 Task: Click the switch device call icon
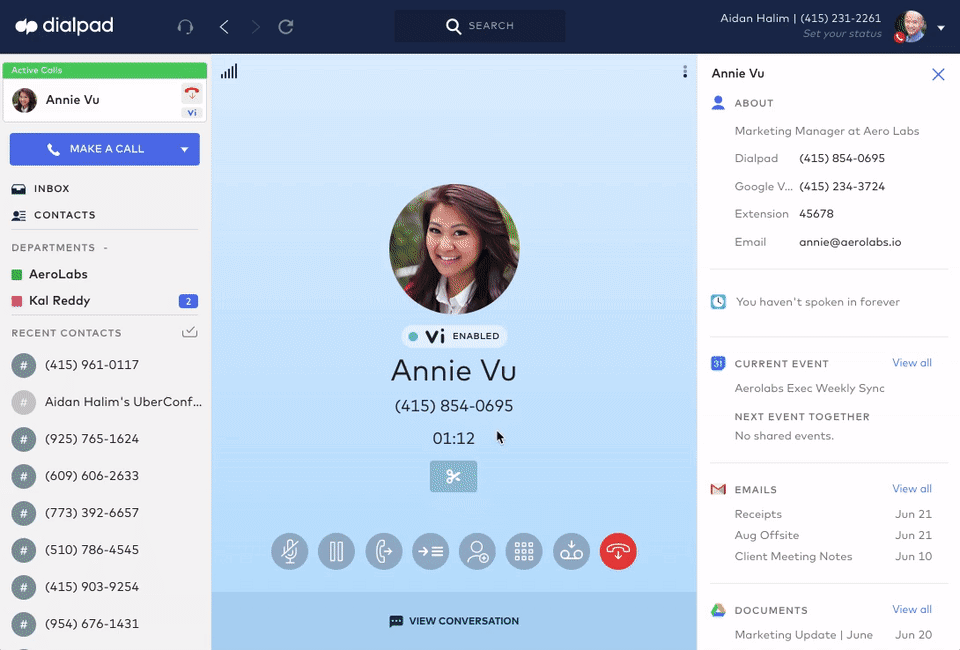[x=383, y=551]
